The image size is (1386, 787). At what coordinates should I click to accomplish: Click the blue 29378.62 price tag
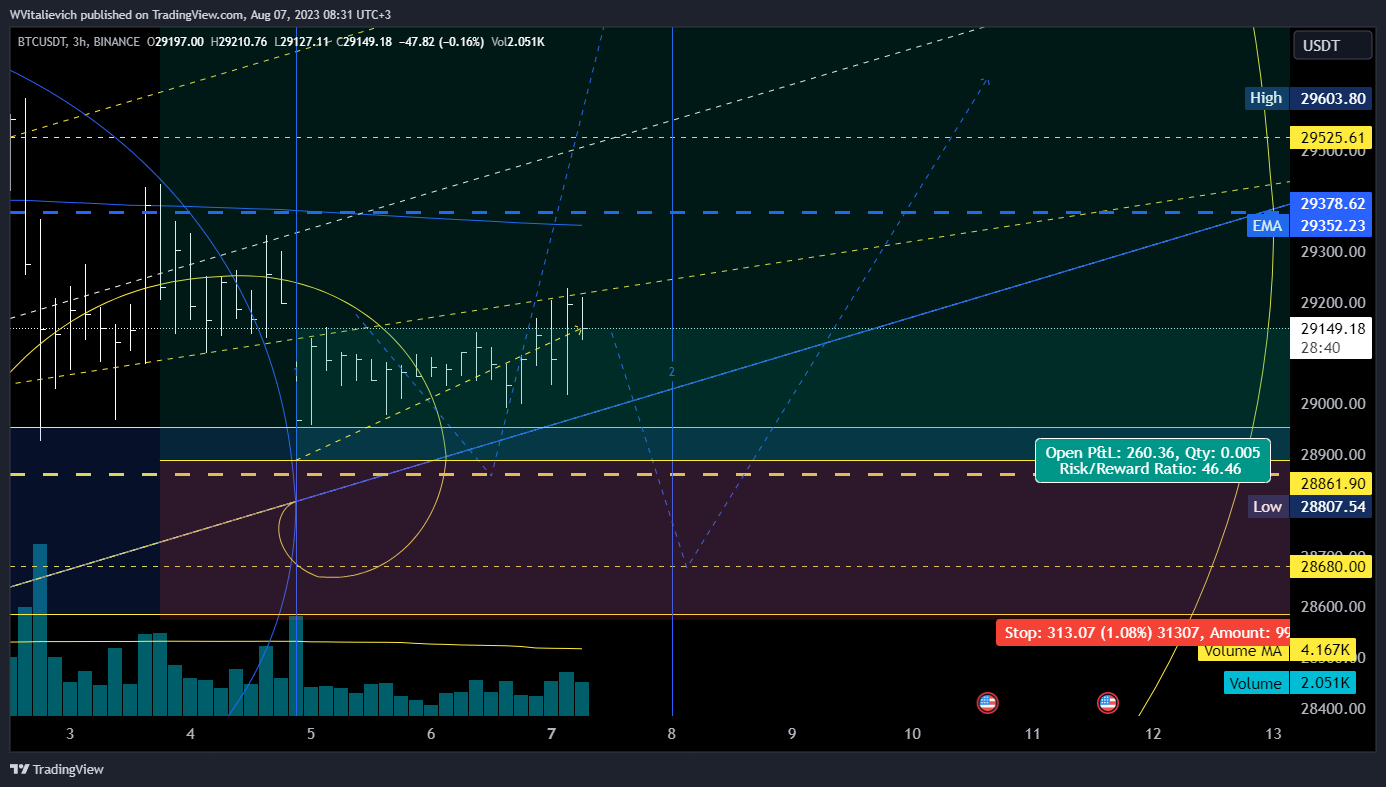pos(1333,203)
